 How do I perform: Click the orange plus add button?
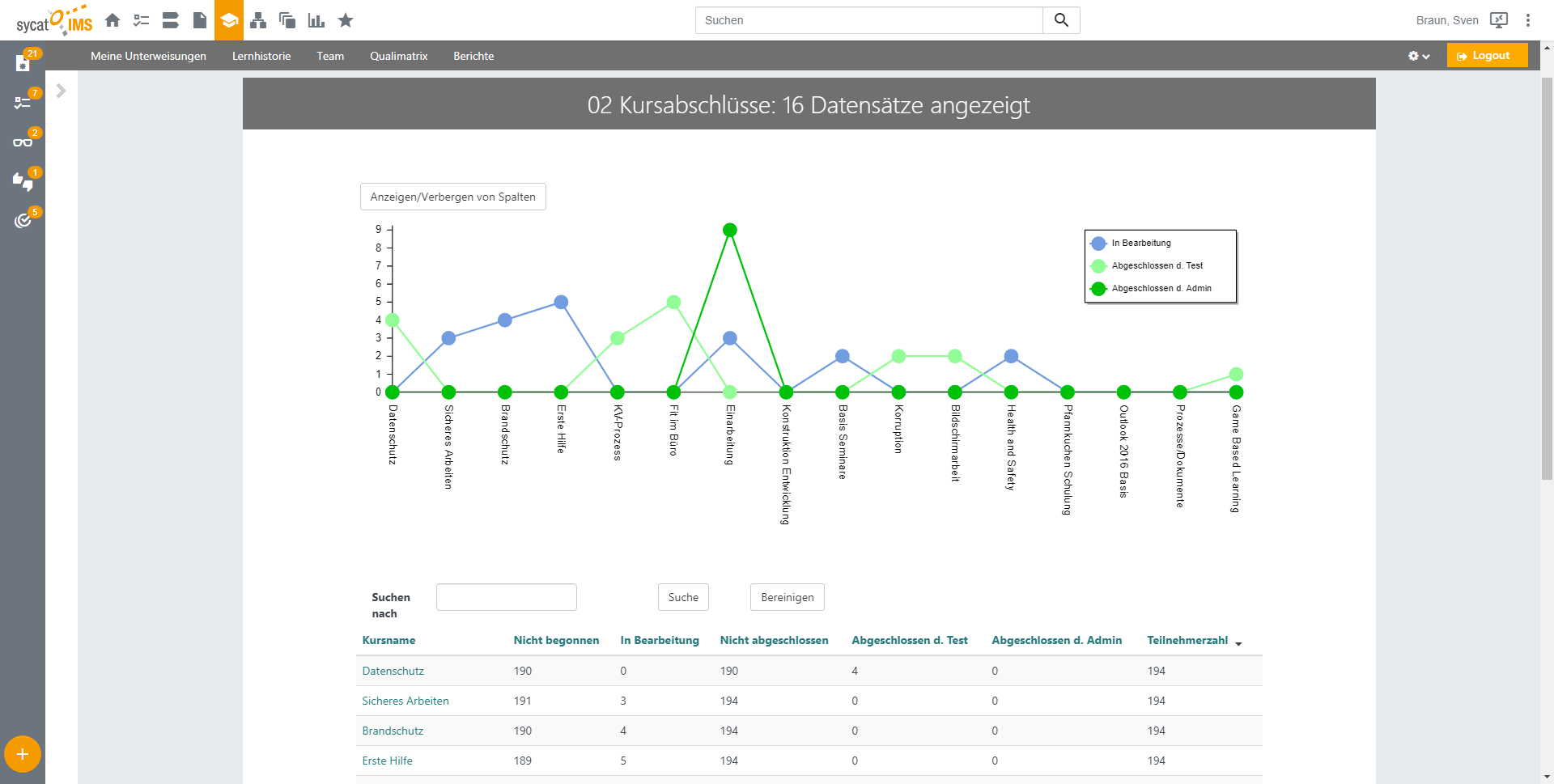click(23, 754)
